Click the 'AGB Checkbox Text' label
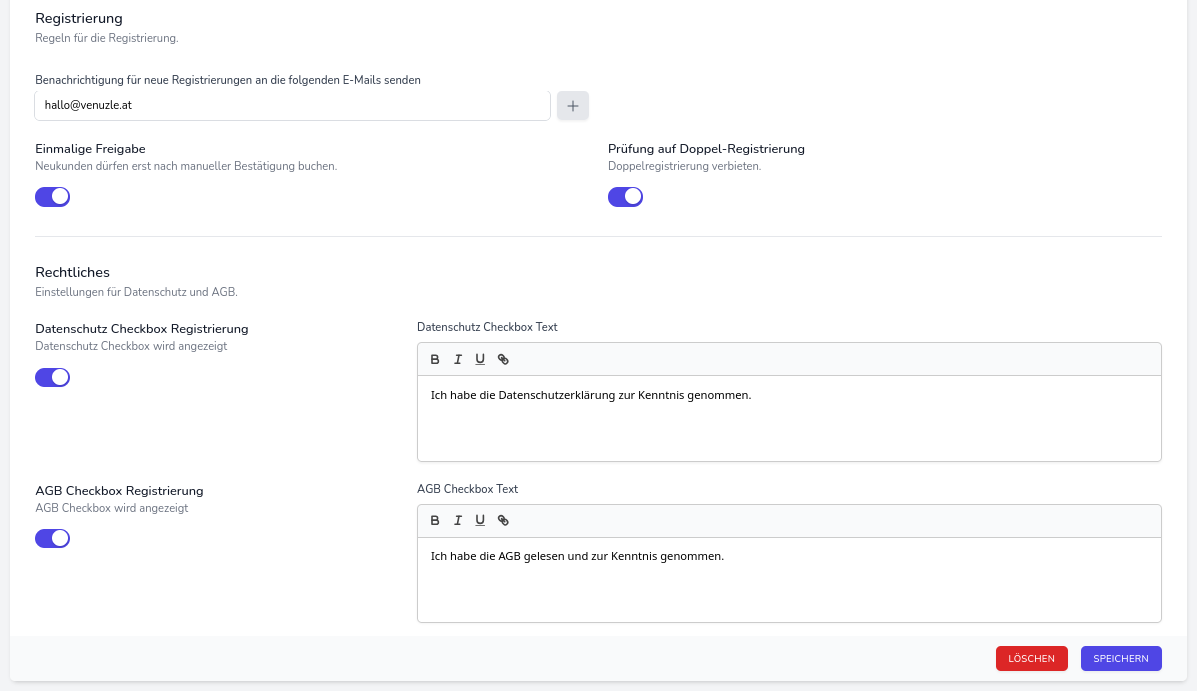The image size is (1197, 691). click(x=467, y=489)
